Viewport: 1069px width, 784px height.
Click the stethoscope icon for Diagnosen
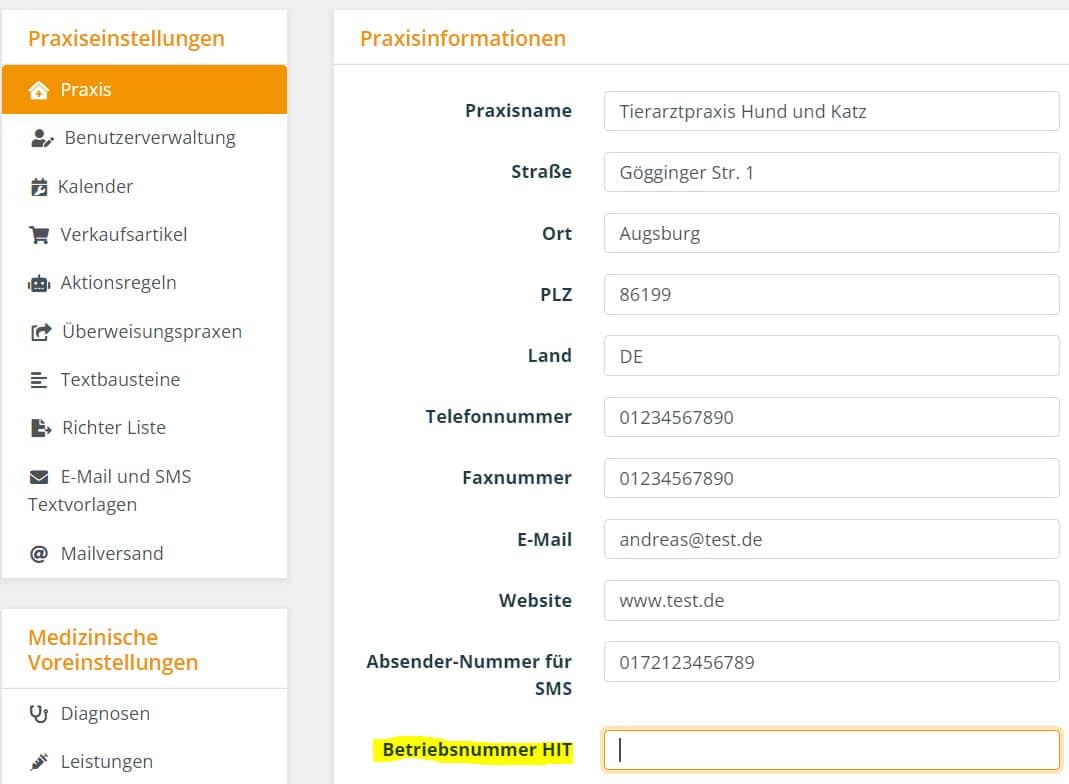coord(39,714)
